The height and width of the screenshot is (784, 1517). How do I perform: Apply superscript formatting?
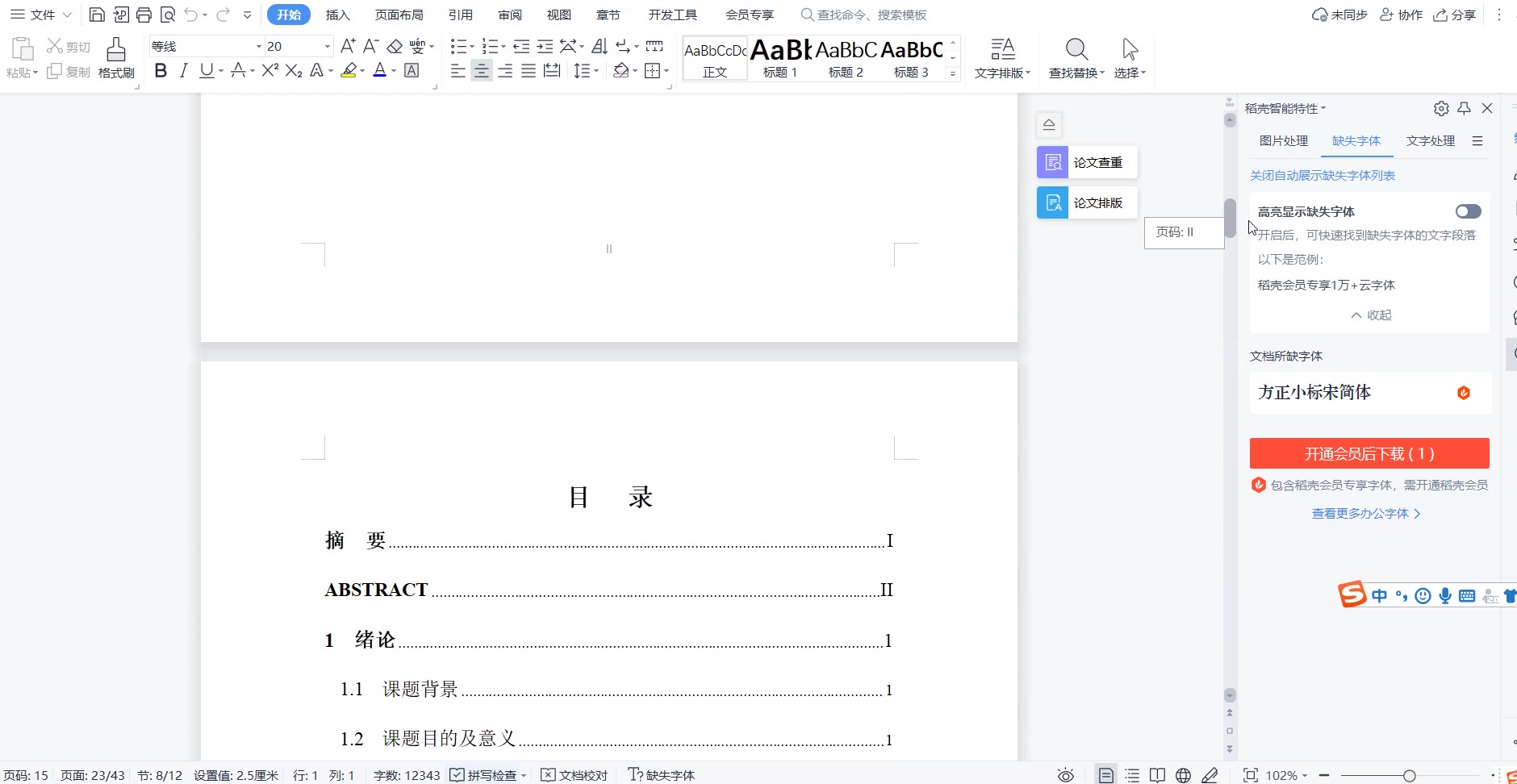coord(270,71)
